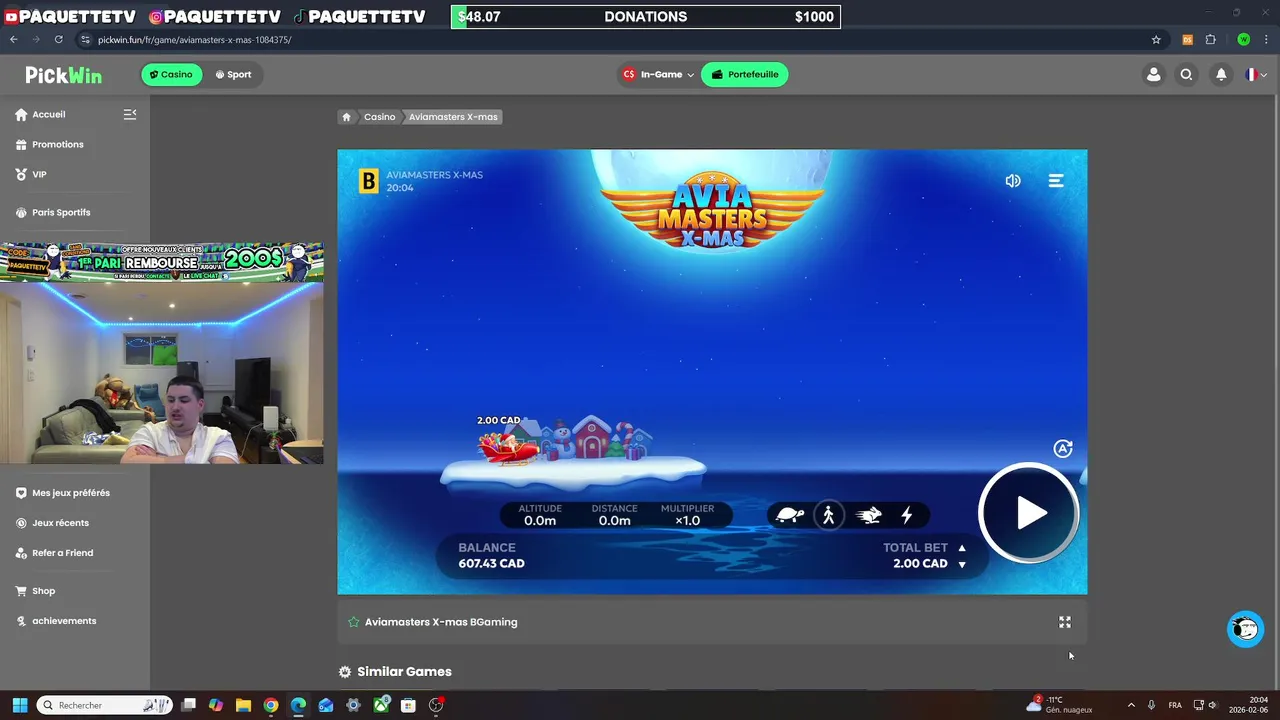Click the browser address bar
The width and height of the screenshot is (1280, 720).
click(x=620, y=40)
